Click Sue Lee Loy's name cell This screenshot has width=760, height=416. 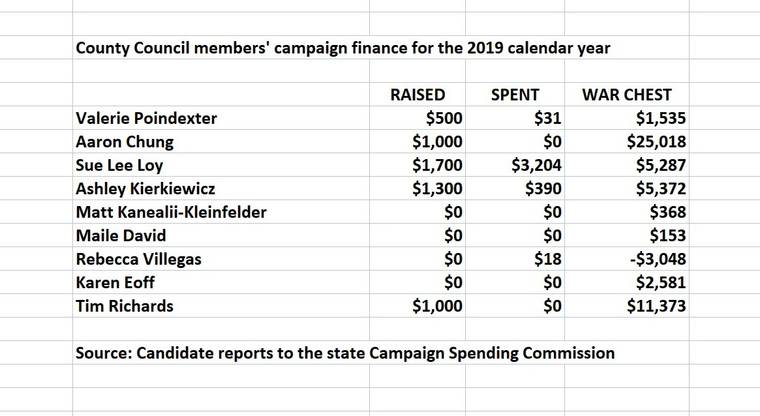(x=117, y=165)
